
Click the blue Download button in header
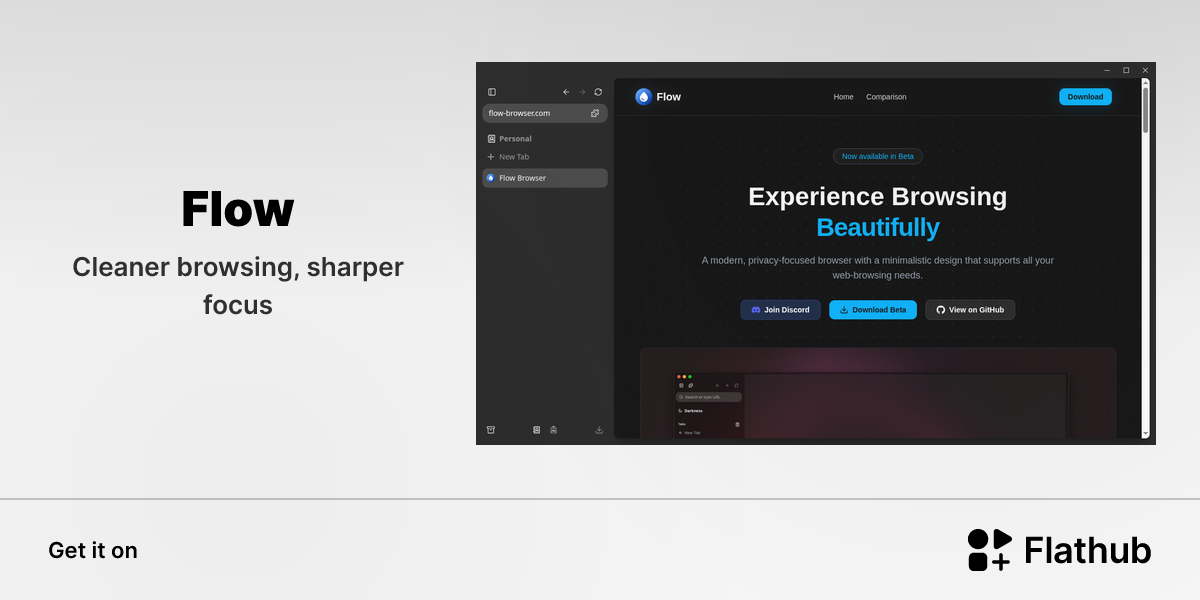point(1085,97)
